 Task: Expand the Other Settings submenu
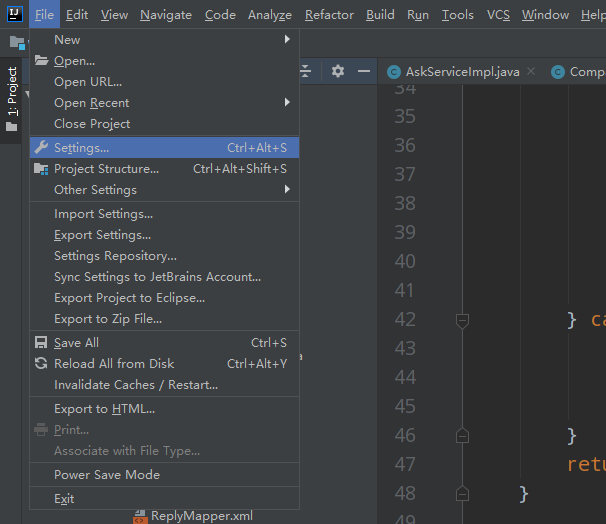[164, 189]
